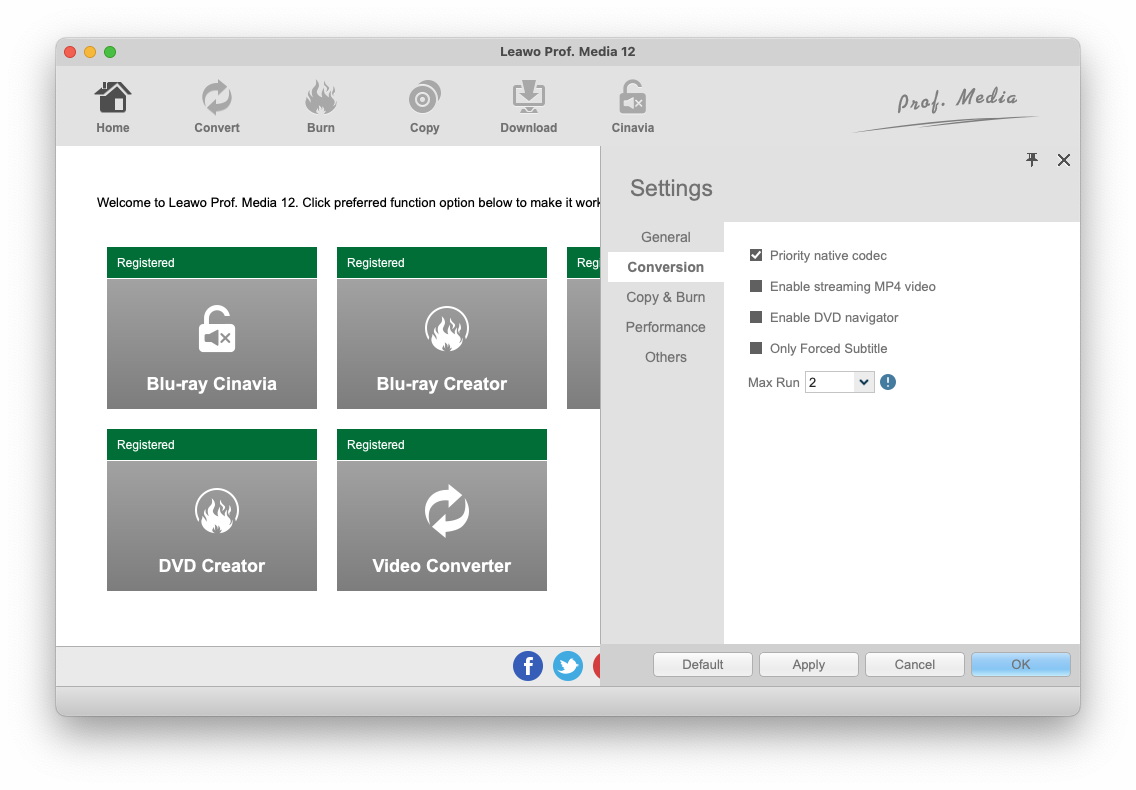Image resolution: width=1136 pixels, height=790 pixels.
Task: Open the Download module icon
Action: (x=528, y=100)
